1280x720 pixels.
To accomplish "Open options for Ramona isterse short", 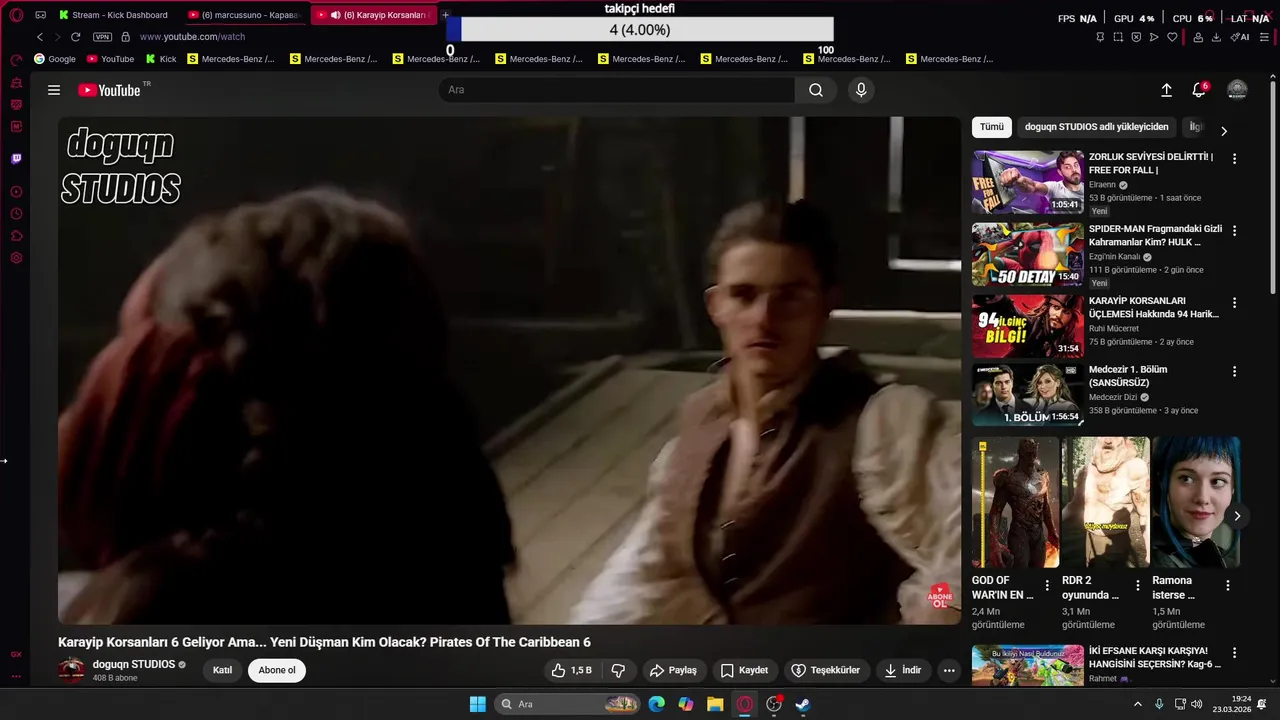I will pyautogui.click(x=1228, y=586).
